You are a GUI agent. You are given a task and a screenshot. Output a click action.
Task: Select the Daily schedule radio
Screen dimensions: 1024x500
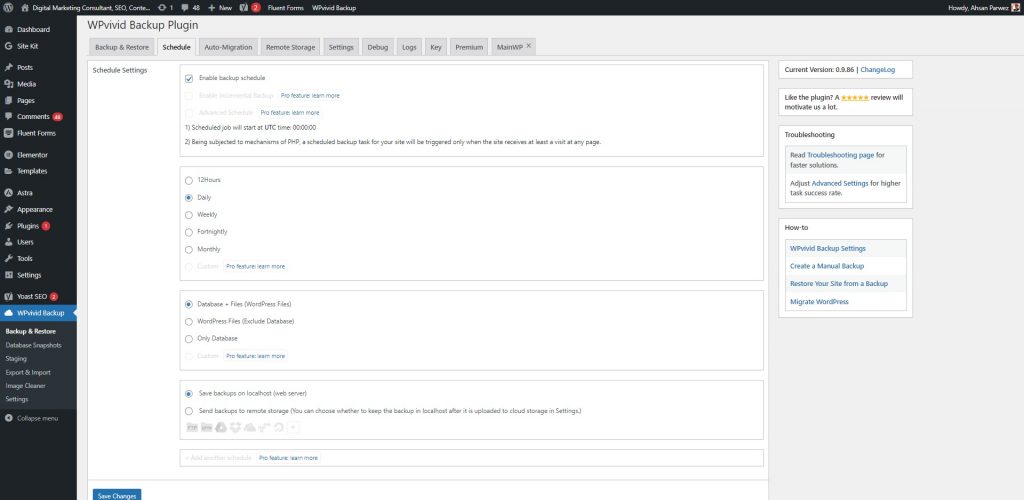tap(189, 197)
